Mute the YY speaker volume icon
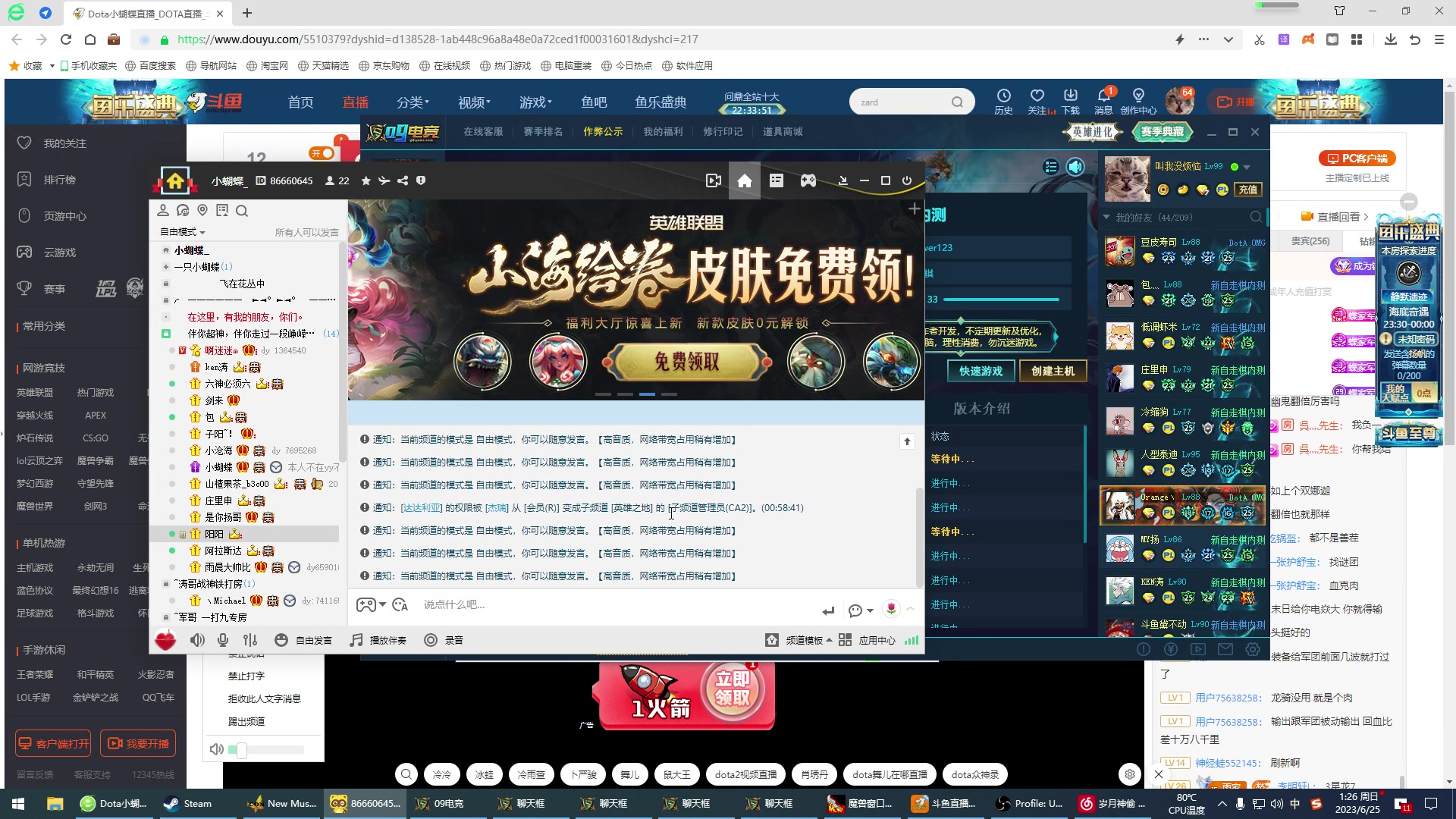This screenshot has height=819, width=1456. pyautogui.click(x=197, y=640)
